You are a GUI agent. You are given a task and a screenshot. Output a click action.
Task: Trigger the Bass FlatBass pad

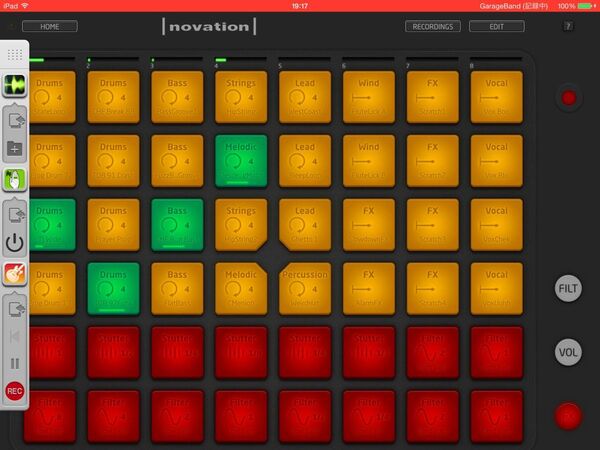(177, 289)
